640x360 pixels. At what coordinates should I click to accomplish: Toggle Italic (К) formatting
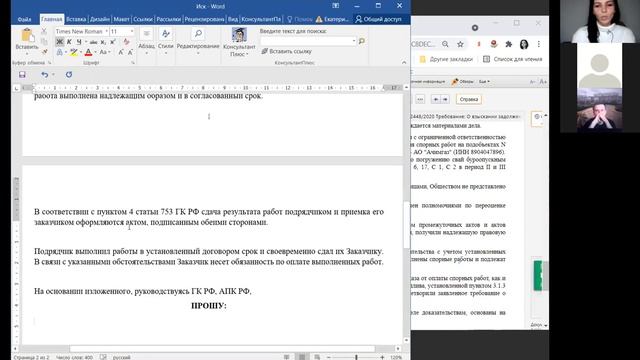[69, 42]
